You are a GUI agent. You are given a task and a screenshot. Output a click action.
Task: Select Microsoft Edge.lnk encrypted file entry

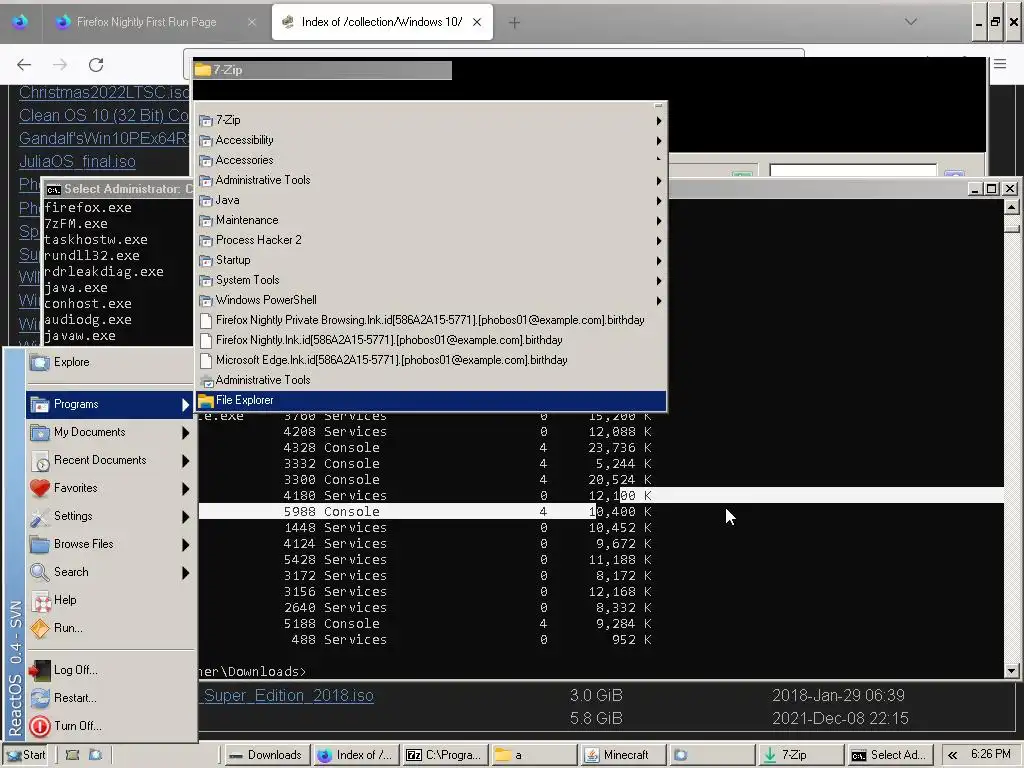coord(431,360)
